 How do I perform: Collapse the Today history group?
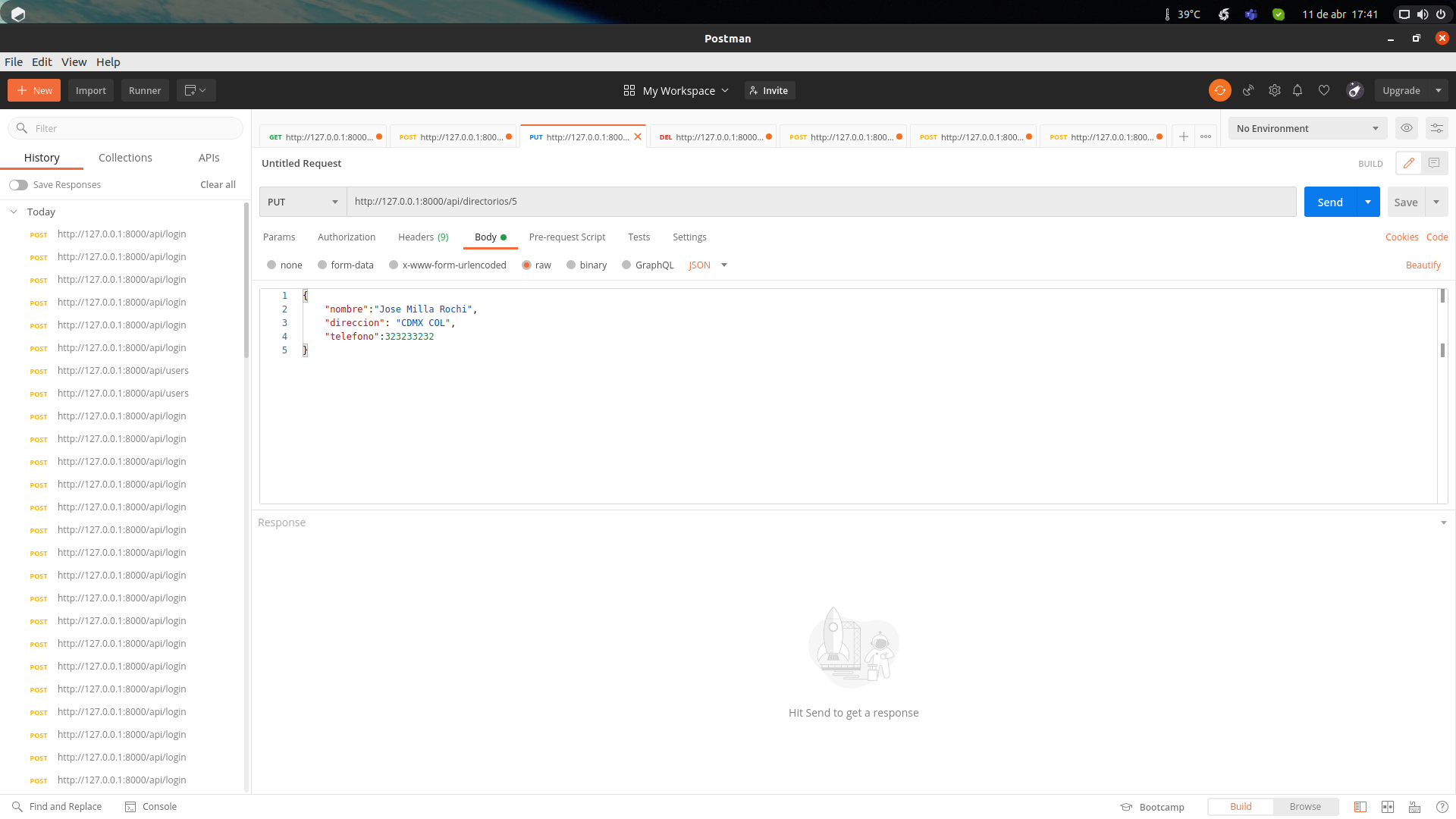pos(13,212)
